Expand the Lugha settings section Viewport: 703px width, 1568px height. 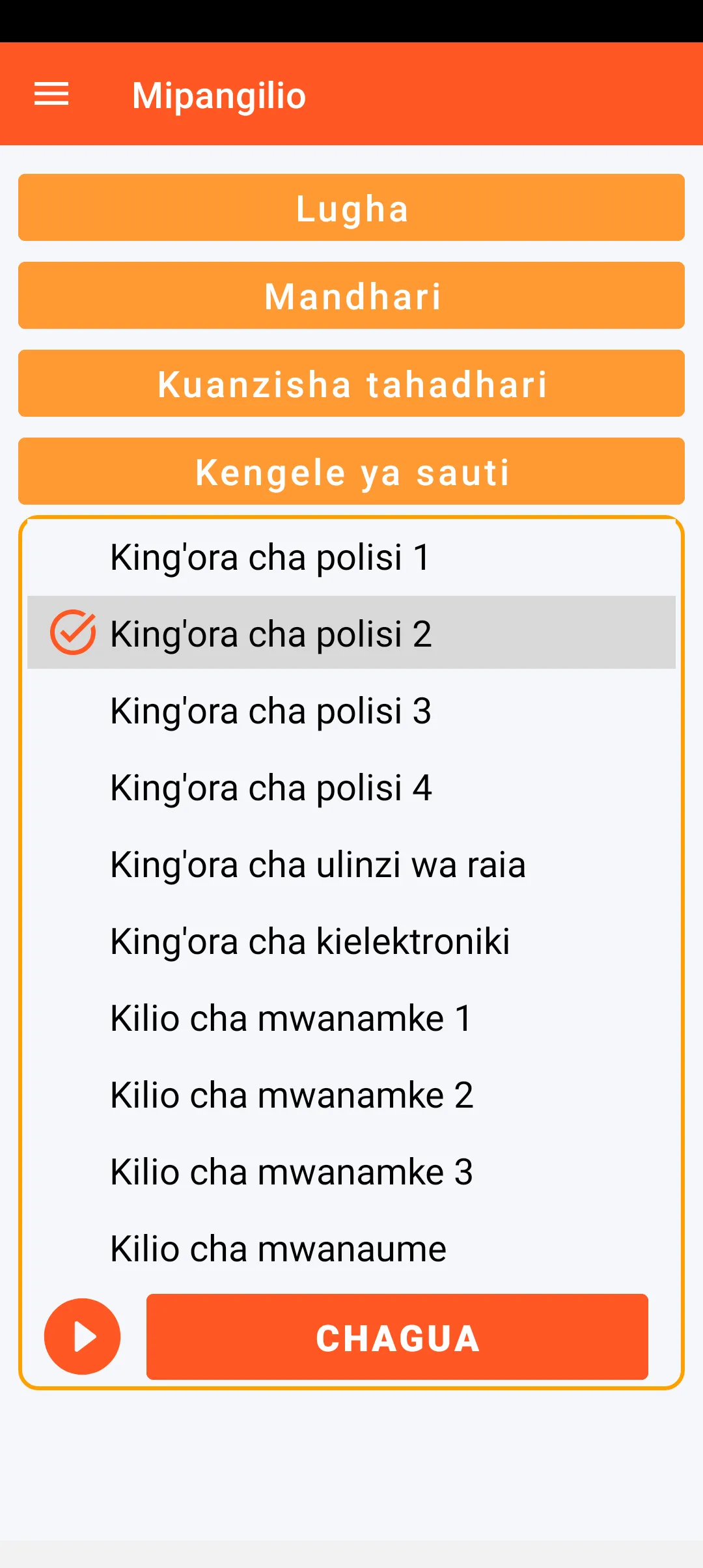click(351, 208)
